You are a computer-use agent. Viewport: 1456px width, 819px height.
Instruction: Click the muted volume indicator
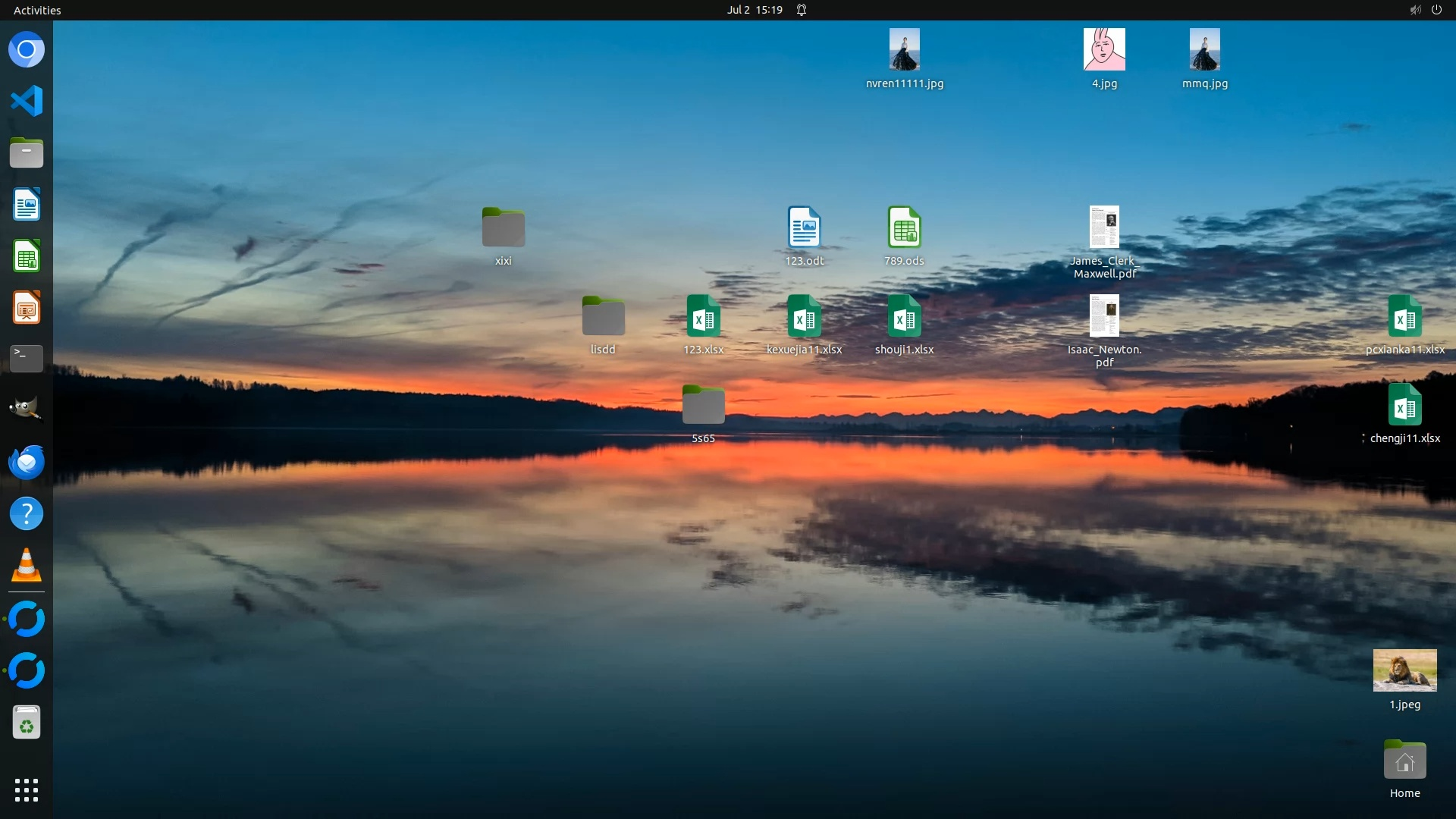pos(1415,10)
